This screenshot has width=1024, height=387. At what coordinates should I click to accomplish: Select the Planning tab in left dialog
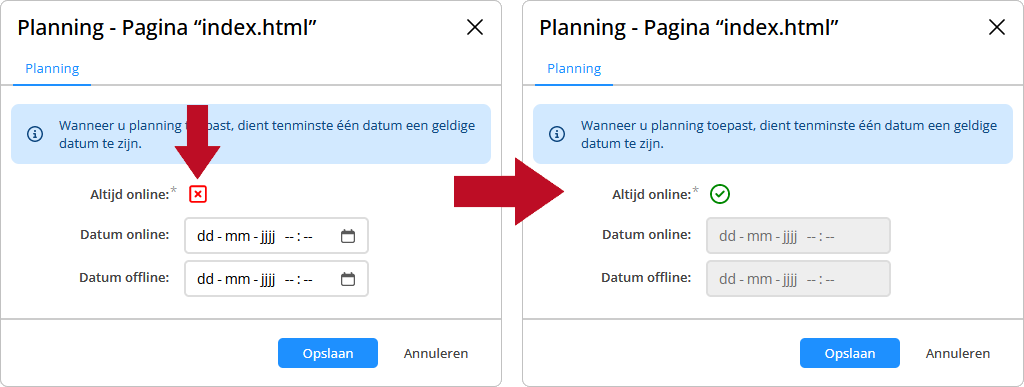click(52, 69)
